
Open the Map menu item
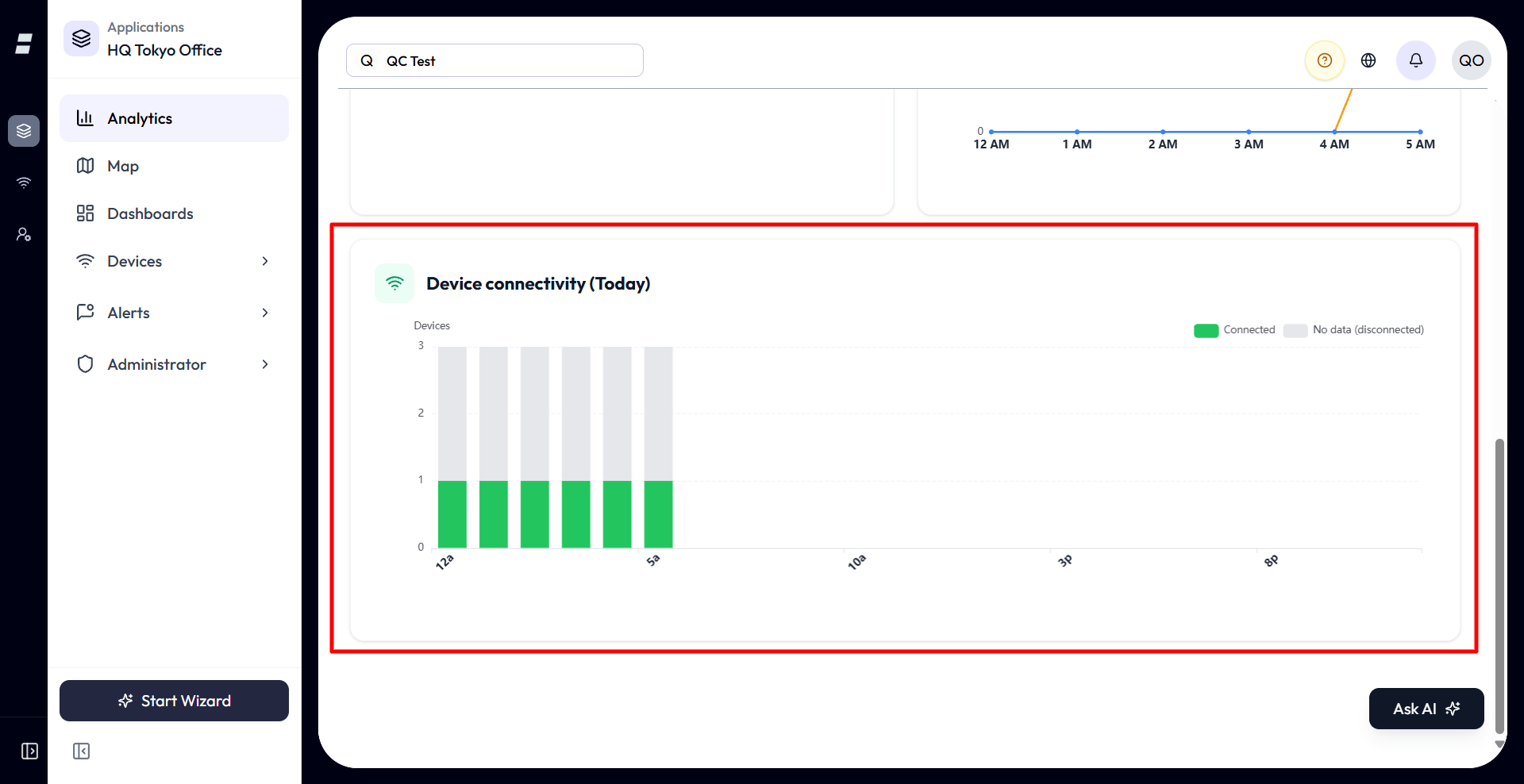click(x=174, y=166)
